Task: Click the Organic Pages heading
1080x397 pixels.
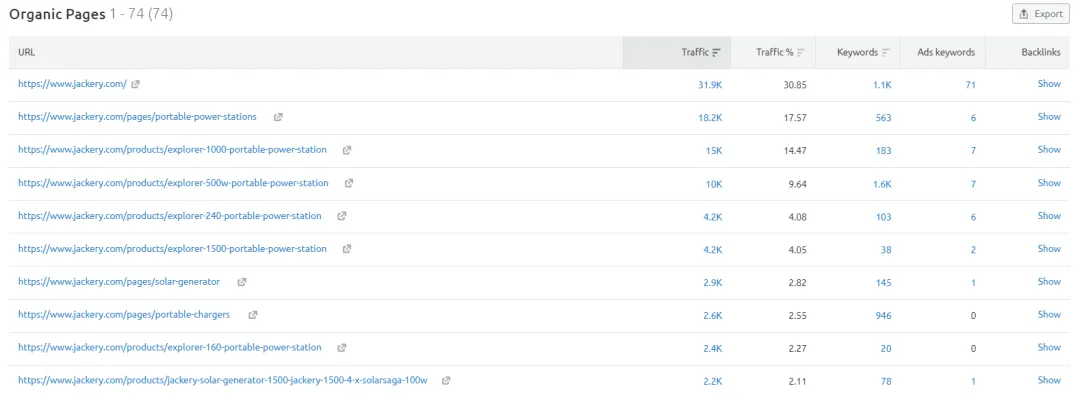Action: click(56, 14)
